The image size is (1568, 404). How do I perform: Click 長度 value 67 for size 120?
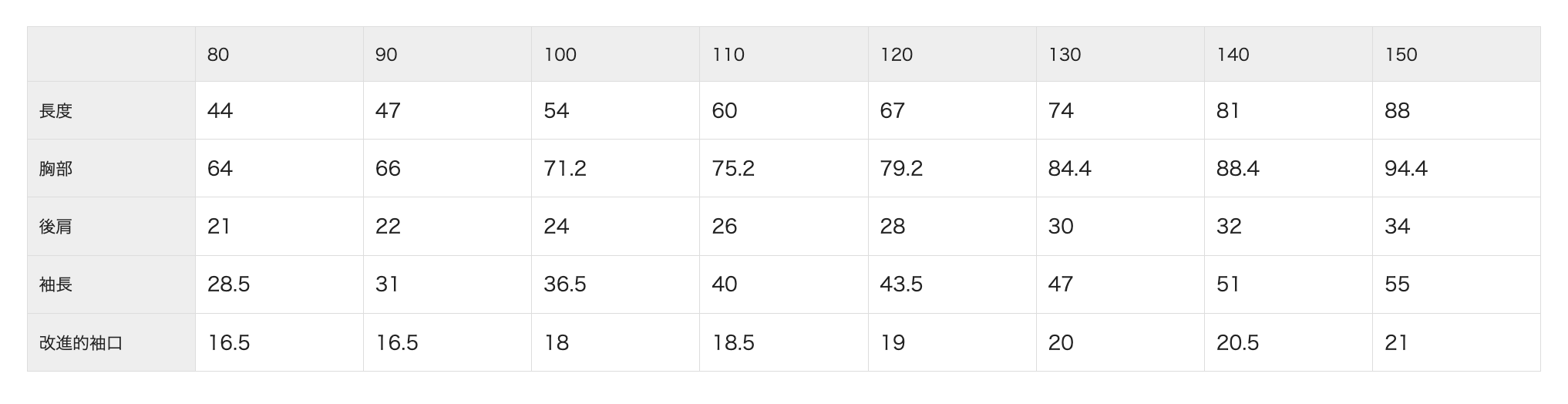coord(892,111)
